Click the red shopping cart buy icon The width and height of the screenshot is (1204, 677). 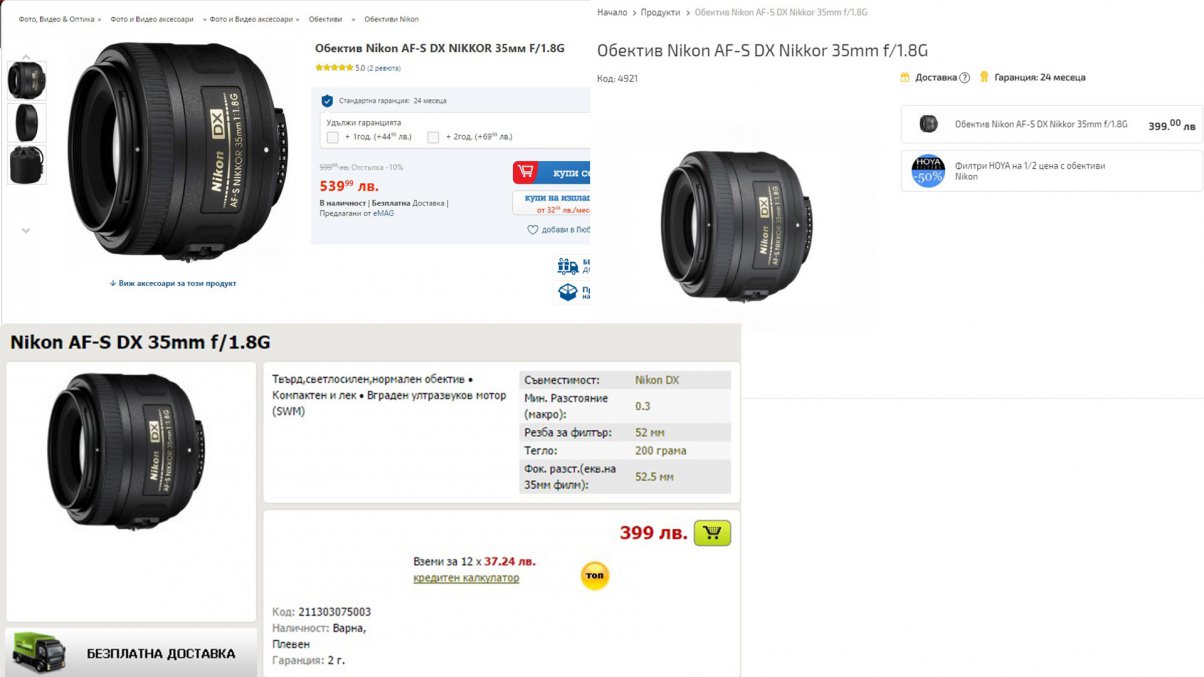[526, 172]
